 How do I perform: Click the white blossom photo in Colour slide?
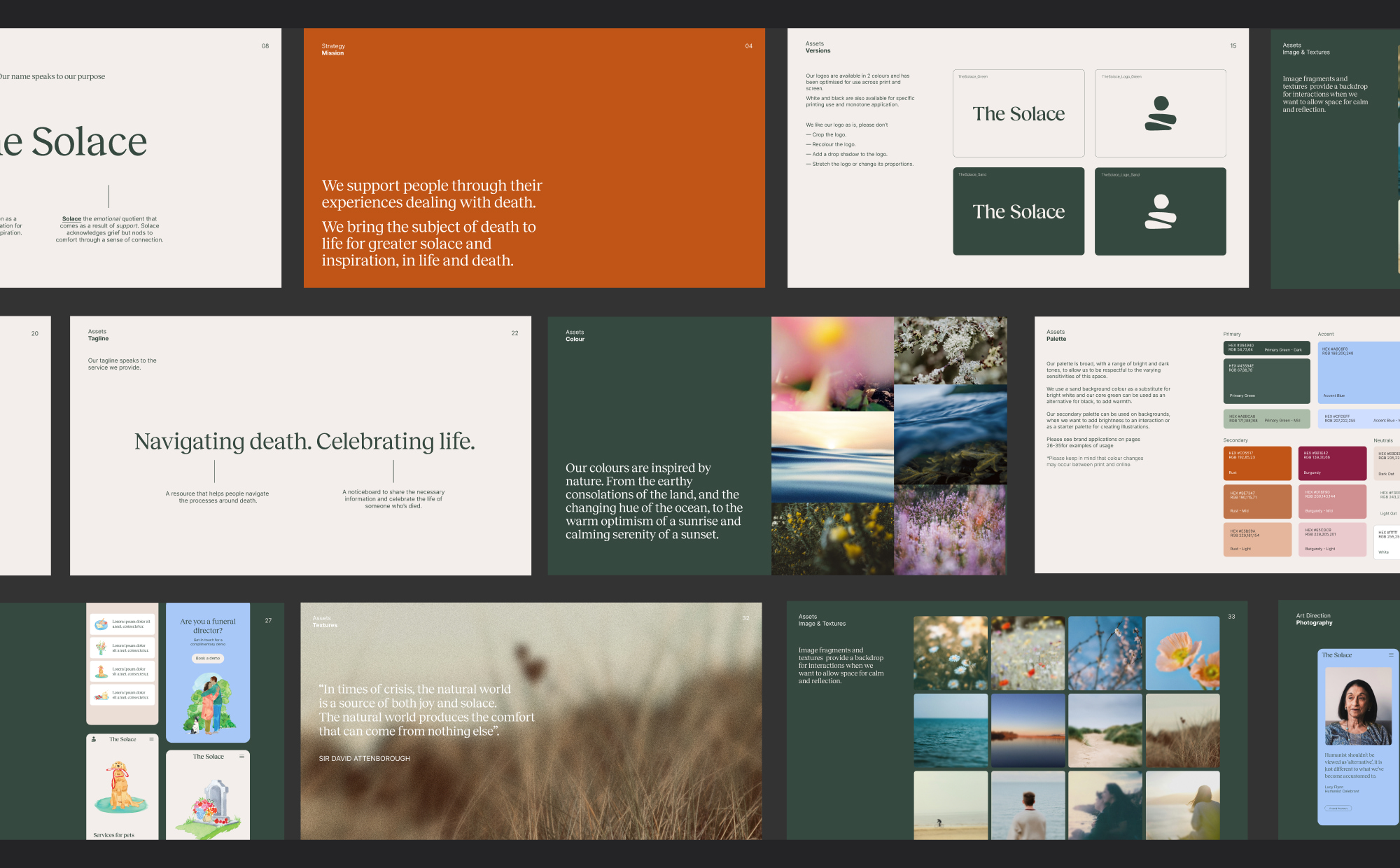951,351
